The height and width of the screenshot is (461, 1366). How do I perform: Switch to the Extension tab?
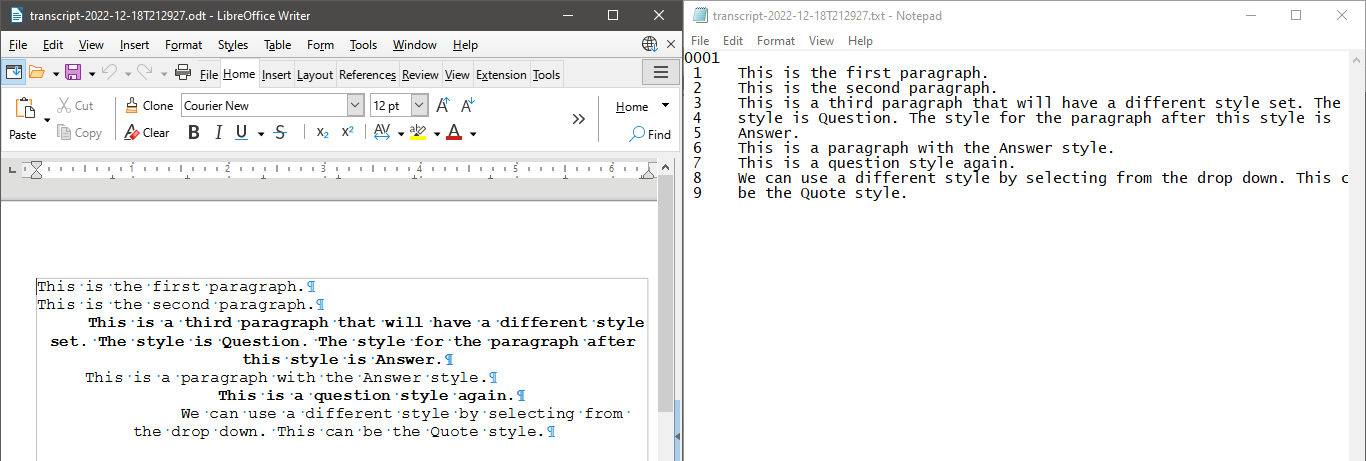pyautogui.click(x=501, y=75)
